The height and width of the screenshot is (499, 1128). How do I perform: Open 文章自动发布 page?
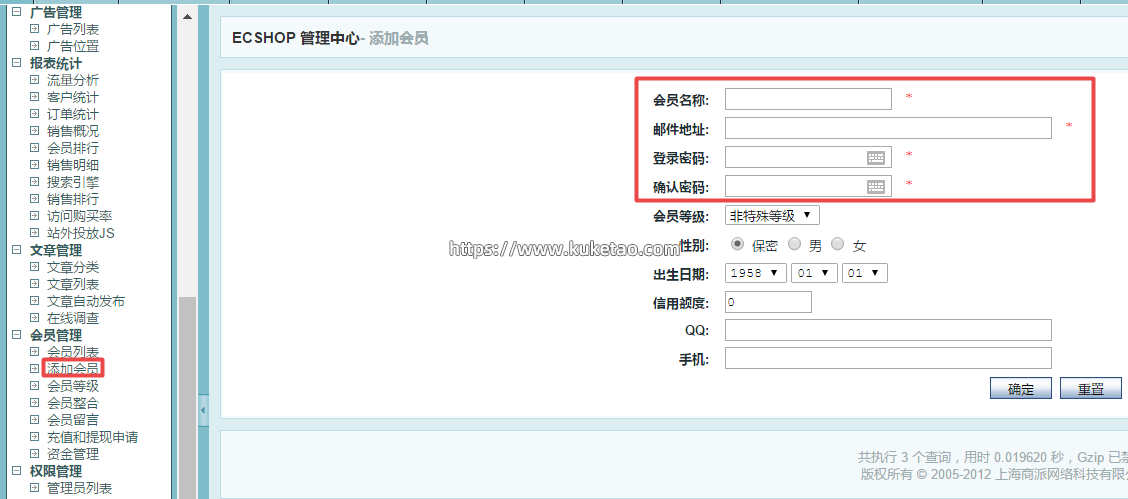86,301
